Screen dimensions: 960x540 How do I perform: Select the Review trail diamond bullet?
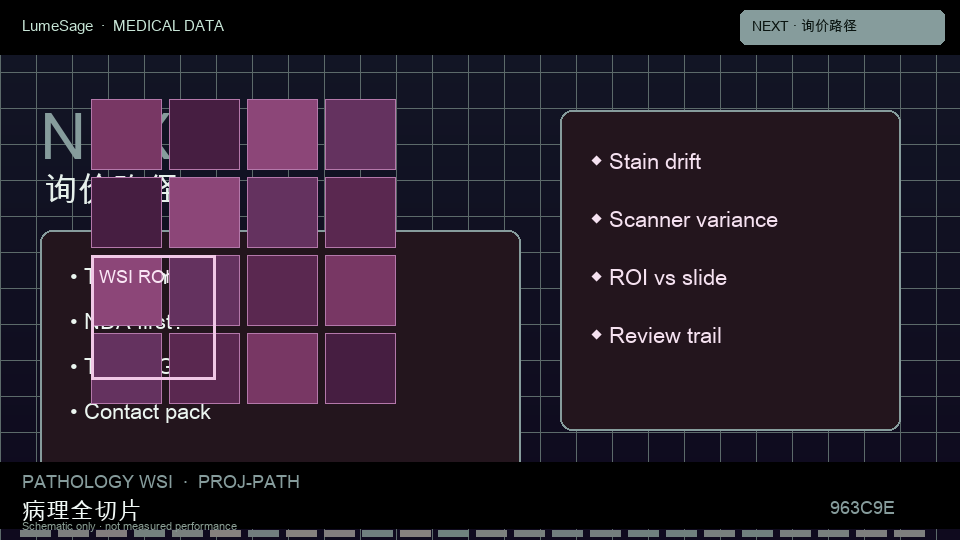(x=596, y=334)
